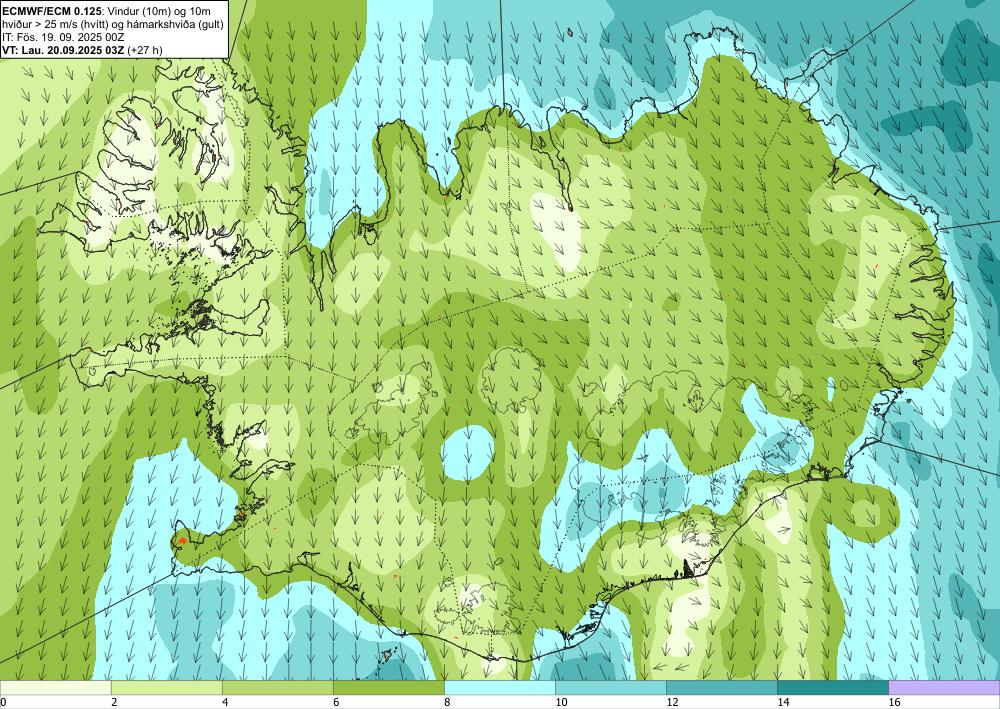
Task: Click the 4–6 m/s green legend band
Action: pyautogui.click(x=277, y=687)
